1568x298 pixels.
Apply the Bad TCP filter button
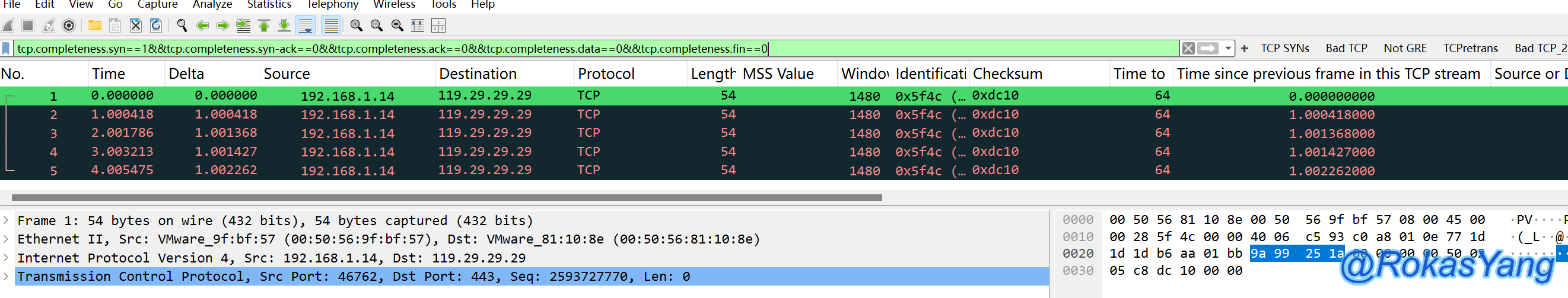(1346, 48)
